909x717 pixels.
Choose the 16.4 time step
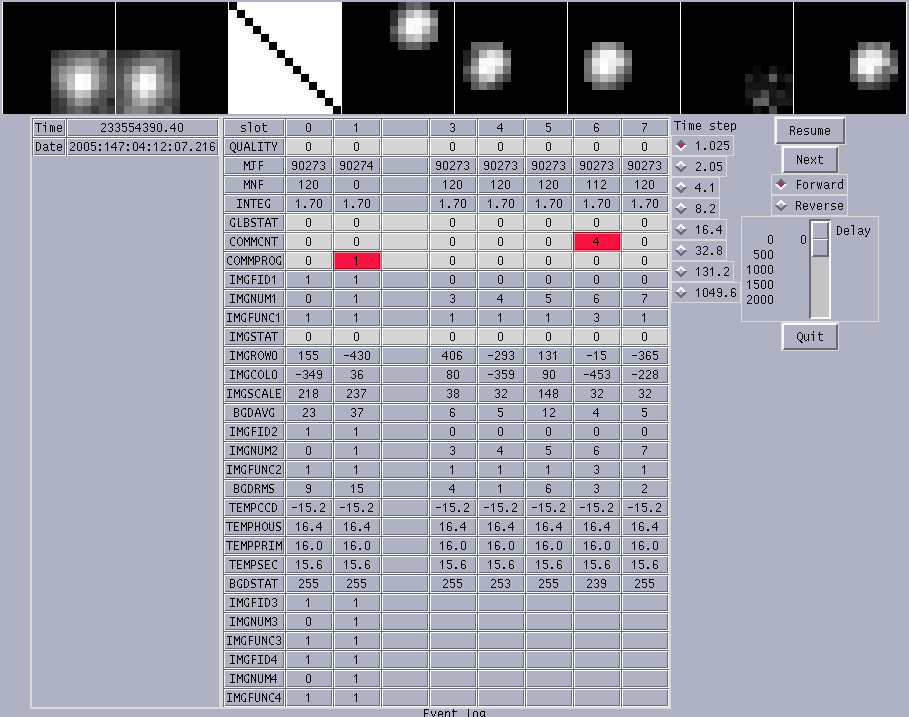[699, 230]
